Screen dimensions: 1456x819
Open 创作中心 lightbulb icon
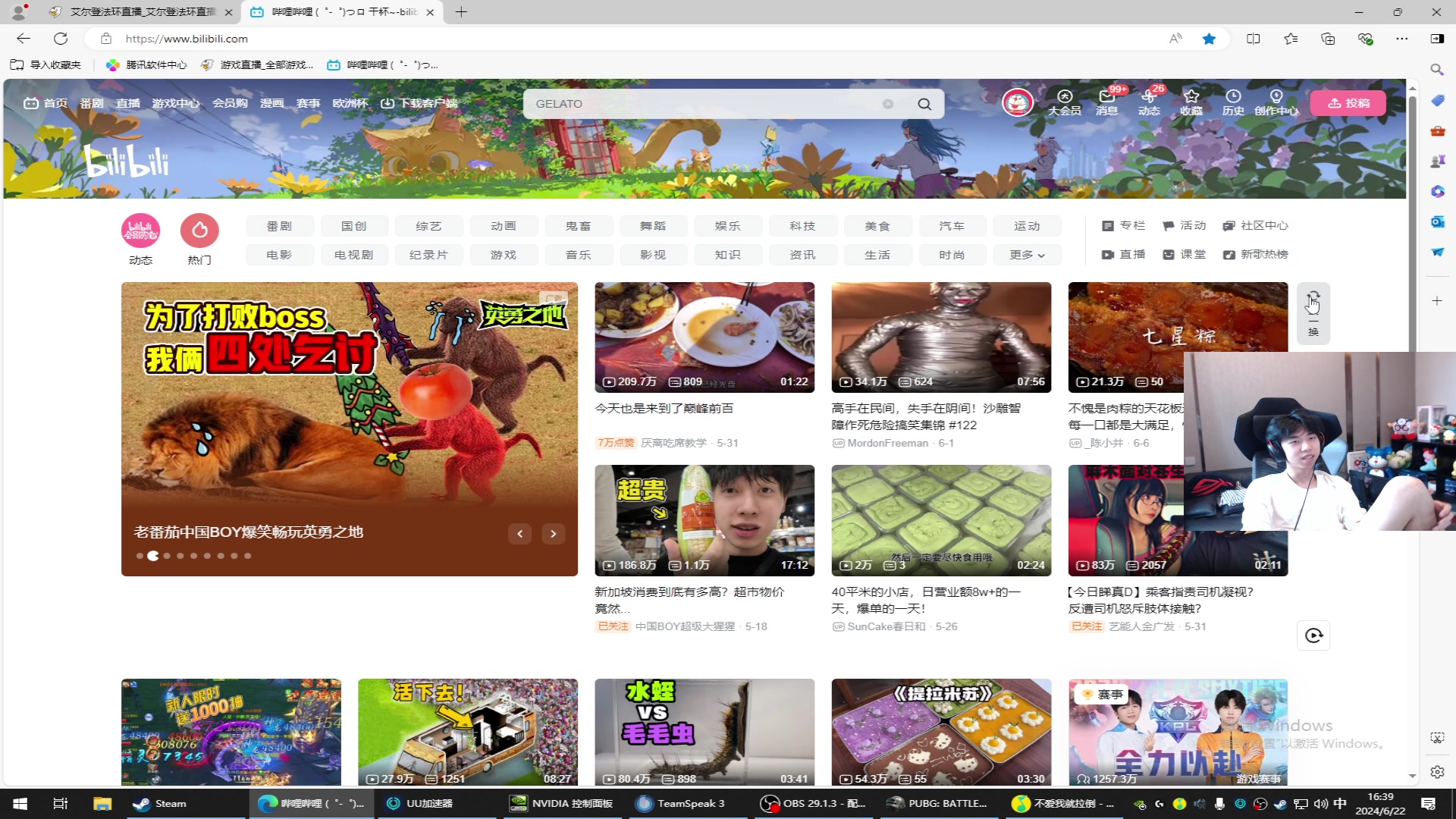point(1276,102)
